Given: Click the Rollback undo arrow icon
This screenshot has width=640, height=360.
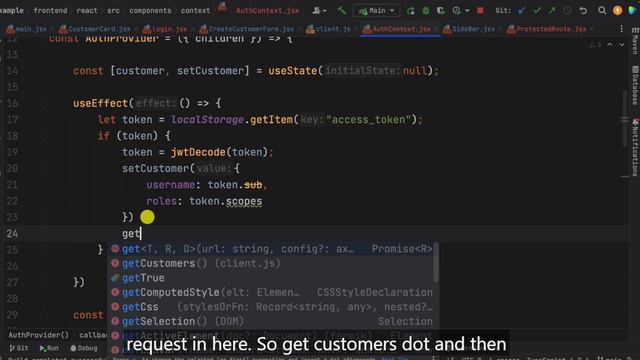Looking at the screenshot, I should point(583,11).
